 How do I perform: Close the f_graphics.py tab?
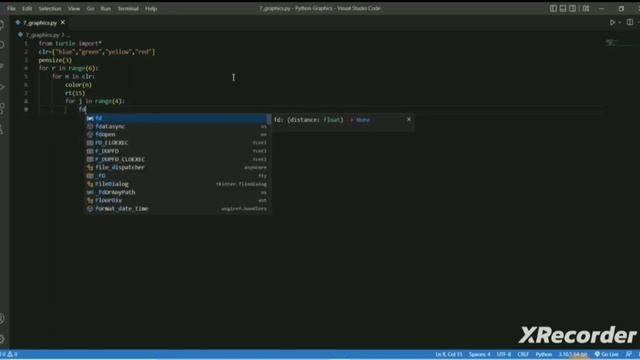(62, 22)
